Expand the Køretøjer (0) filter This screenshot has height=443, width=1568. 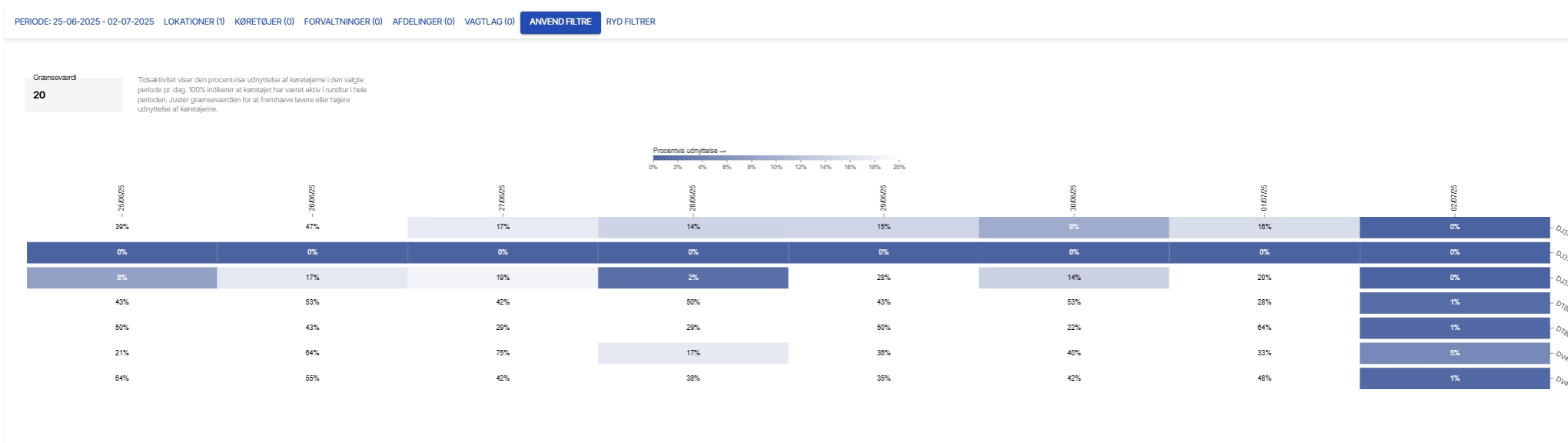pyautogui.click(x=264, y=22)
